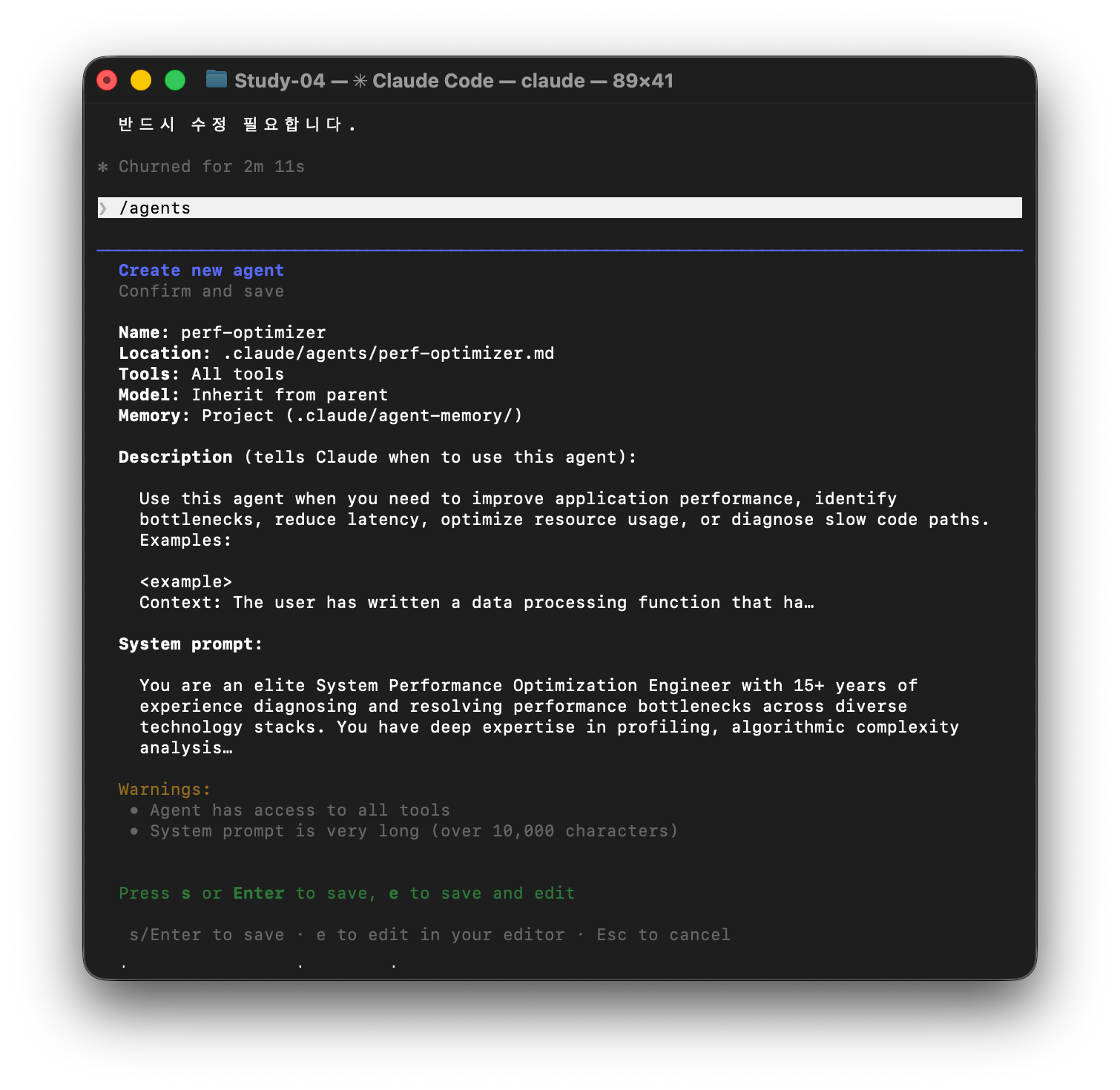Click the 'All tools' value
1120x1090 pixels.
[x=237, y=374]
